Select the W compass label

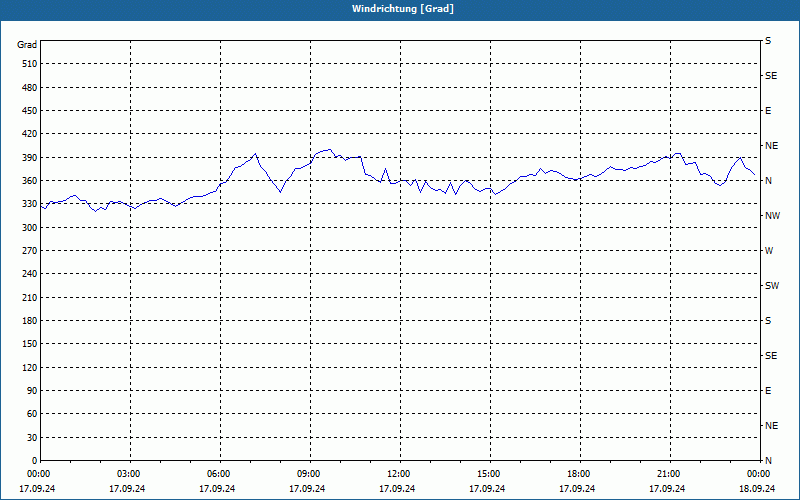coord(769,251)
